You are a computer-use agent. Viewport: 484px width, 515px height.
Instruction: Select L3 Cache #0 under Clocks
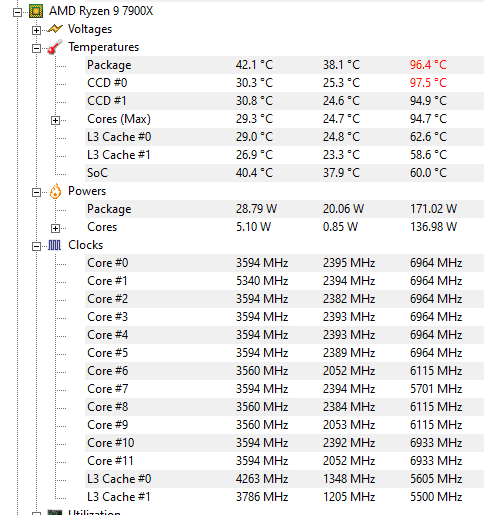pyautogui.click(x=119, y=479)
